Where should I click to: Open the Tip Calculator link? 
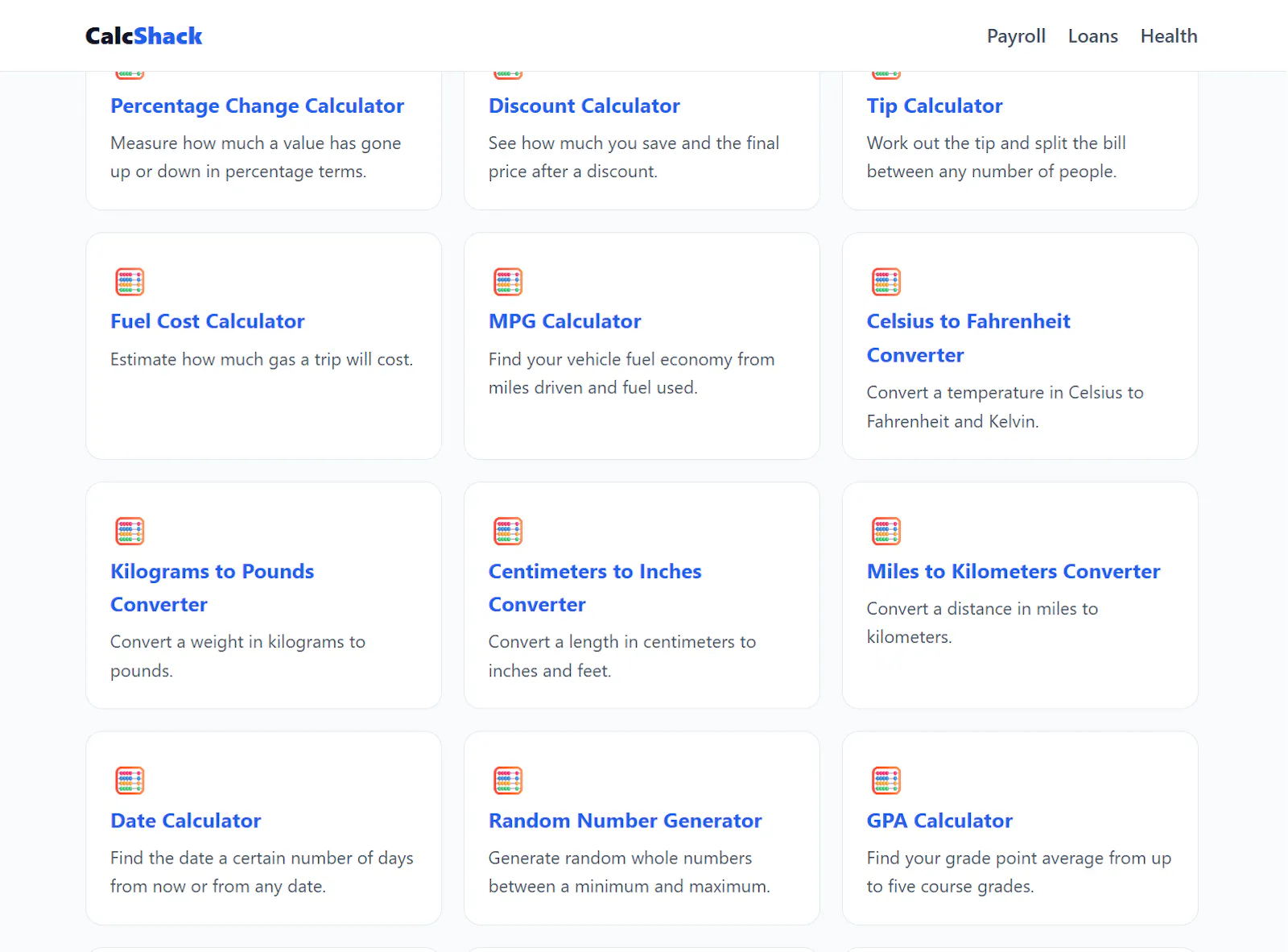coord(934,106)
